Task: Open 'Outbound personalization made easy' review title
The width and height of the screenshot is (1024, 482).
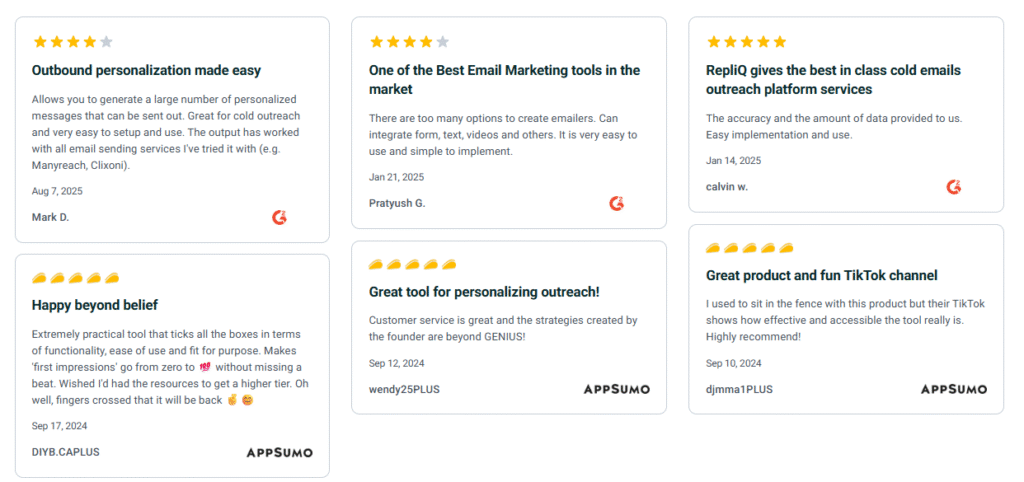Action: click(x=146, y=71)
